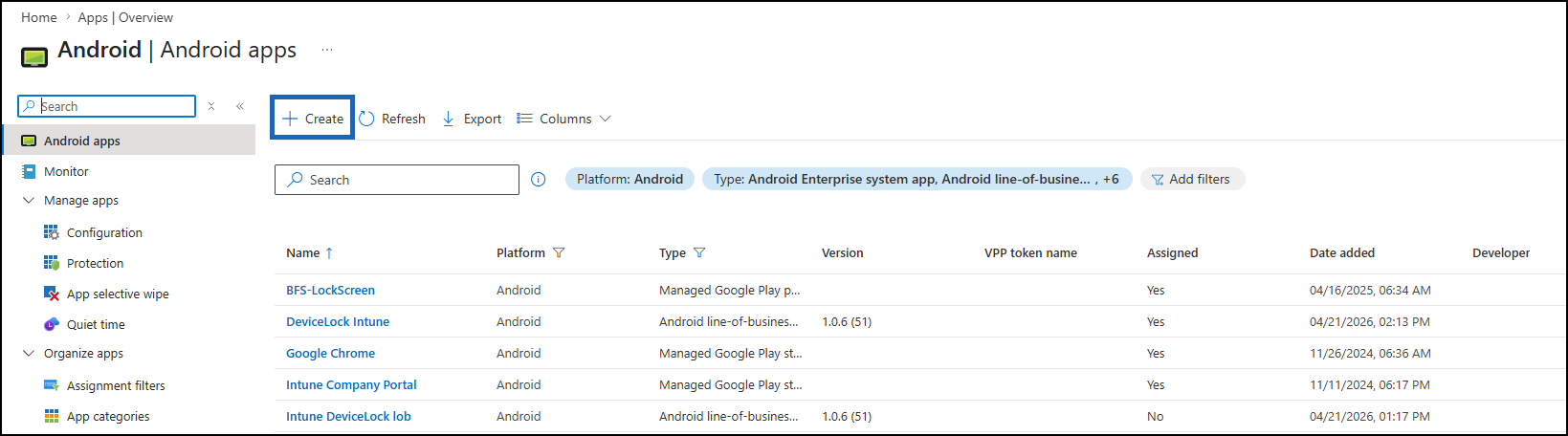Go to Apps | Overview breadcrumb
The image size is (1568, 436).
[125, 17]
